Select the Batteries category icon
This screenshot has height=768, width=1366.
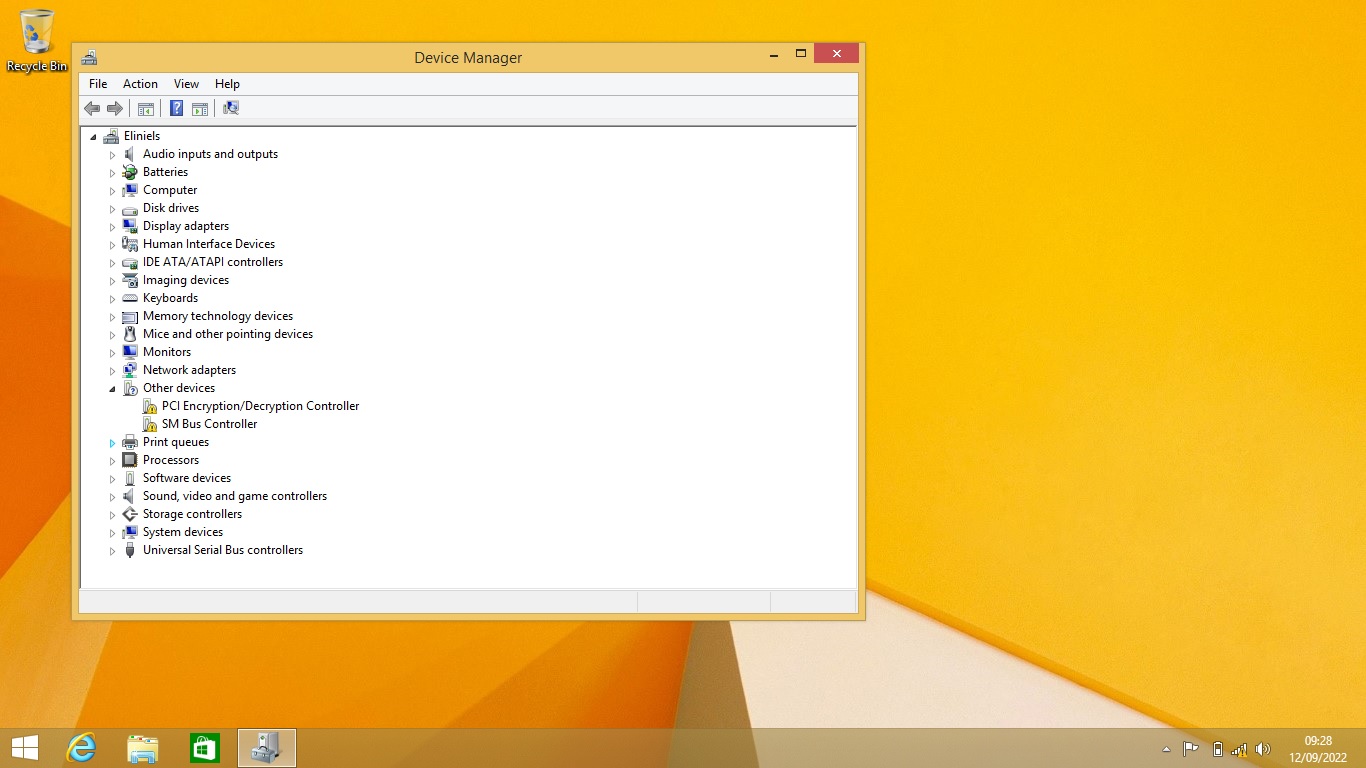coord(130,172)
